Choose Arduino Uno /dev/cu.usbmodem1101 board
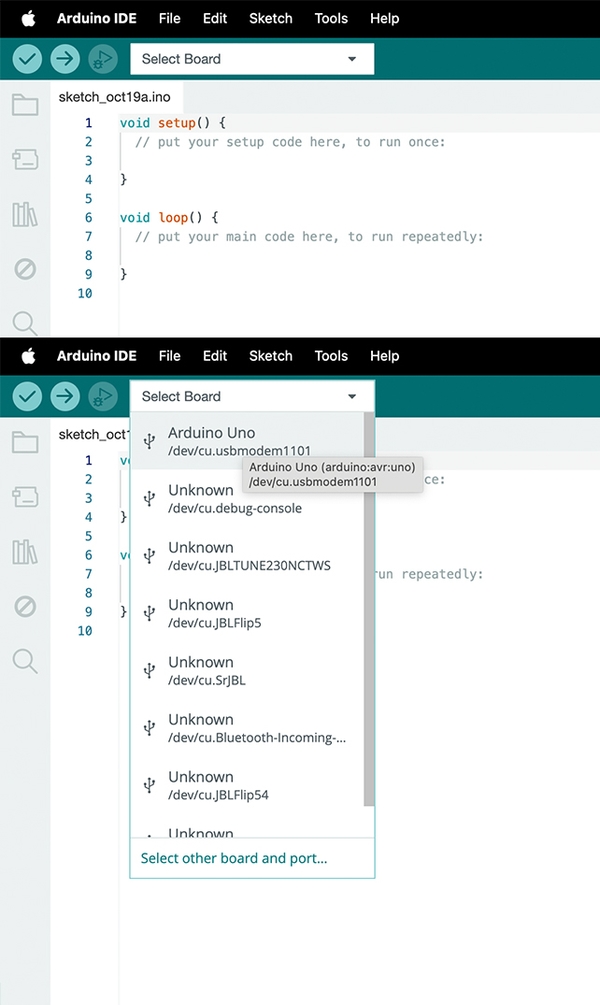 point(247,441)
